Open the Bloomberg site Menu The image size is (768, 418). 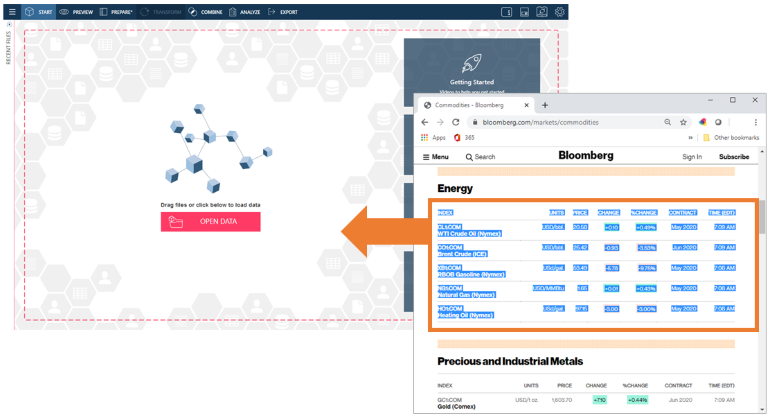(435, 157)
